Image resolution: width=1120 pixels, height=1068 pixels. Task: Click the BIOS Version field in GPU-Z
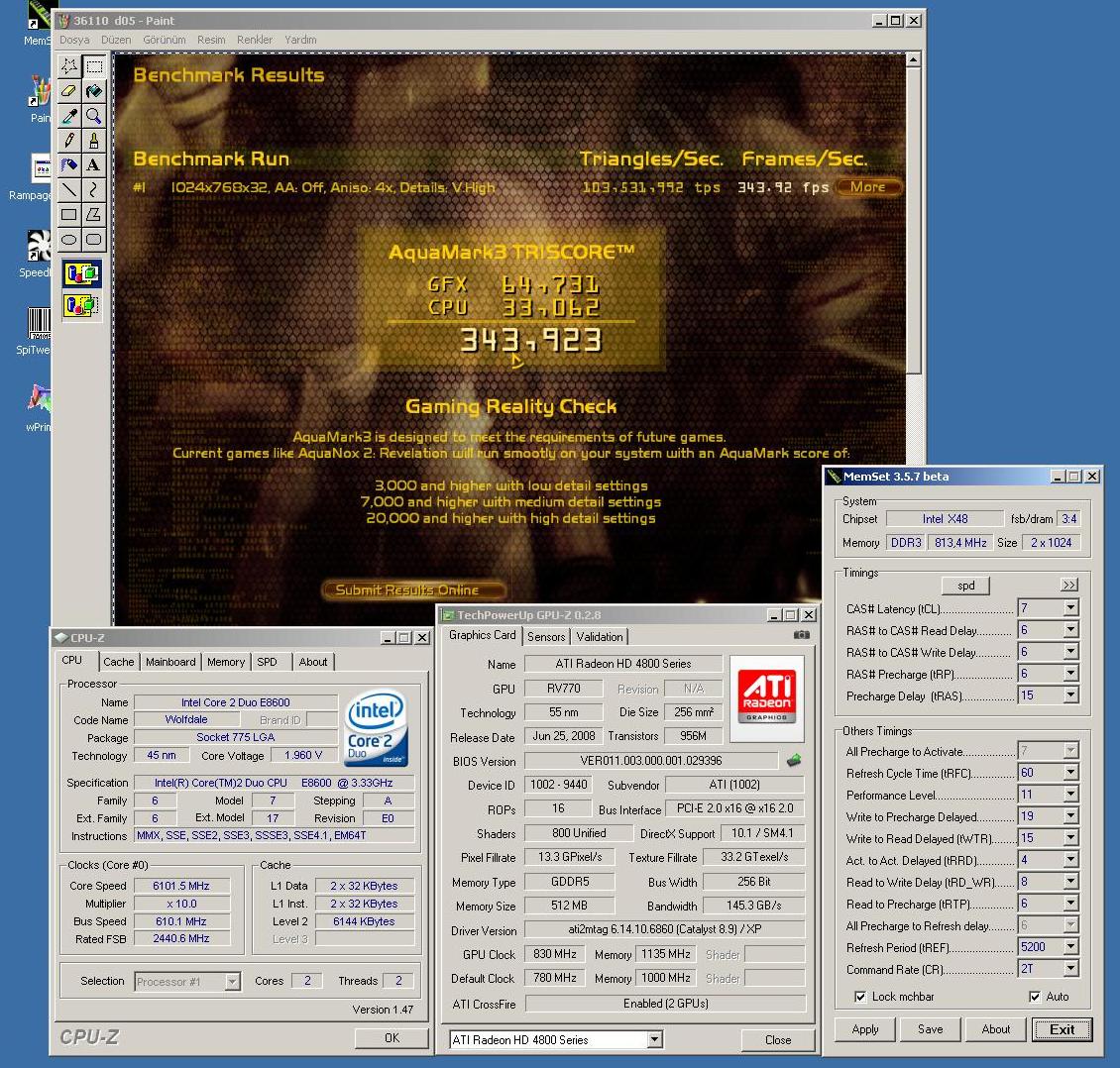tap(651, 760)
